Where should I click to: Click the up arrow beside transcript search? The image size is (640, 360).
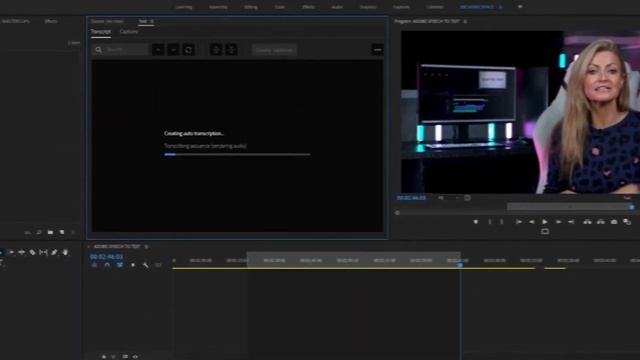[158, 50]
